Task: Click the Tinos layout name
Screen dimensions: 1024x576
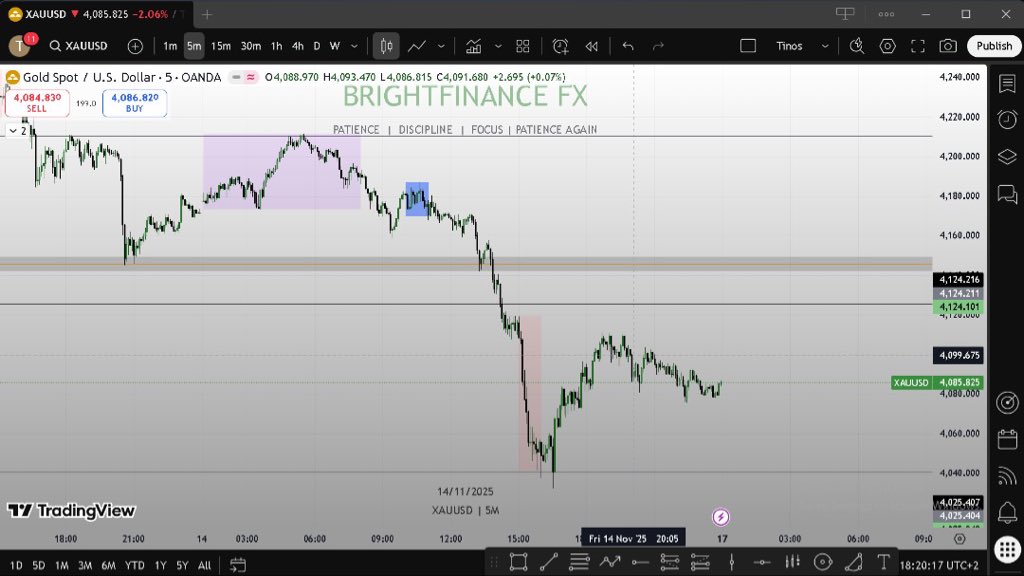Action: point(789,46)
